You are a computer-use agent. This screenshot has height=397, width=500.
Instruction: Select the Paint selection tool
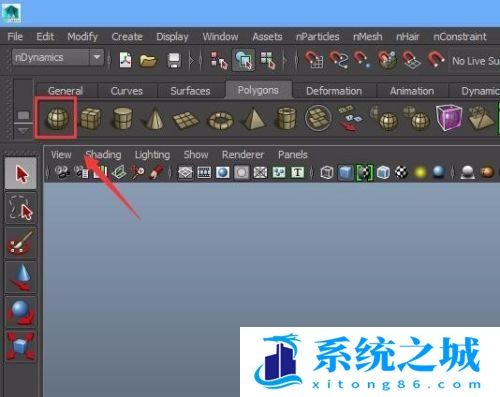21,243
